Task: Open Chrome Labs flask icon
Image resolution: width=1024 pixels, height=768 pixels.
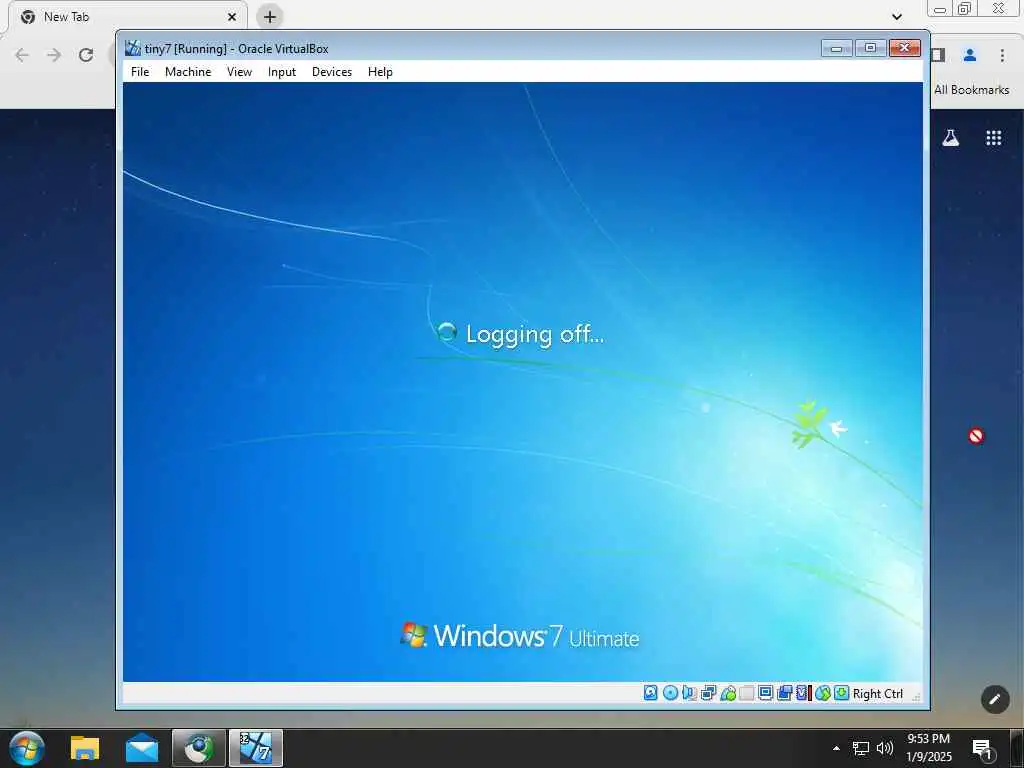Action: pyautogui.click(x=950, y=138)
